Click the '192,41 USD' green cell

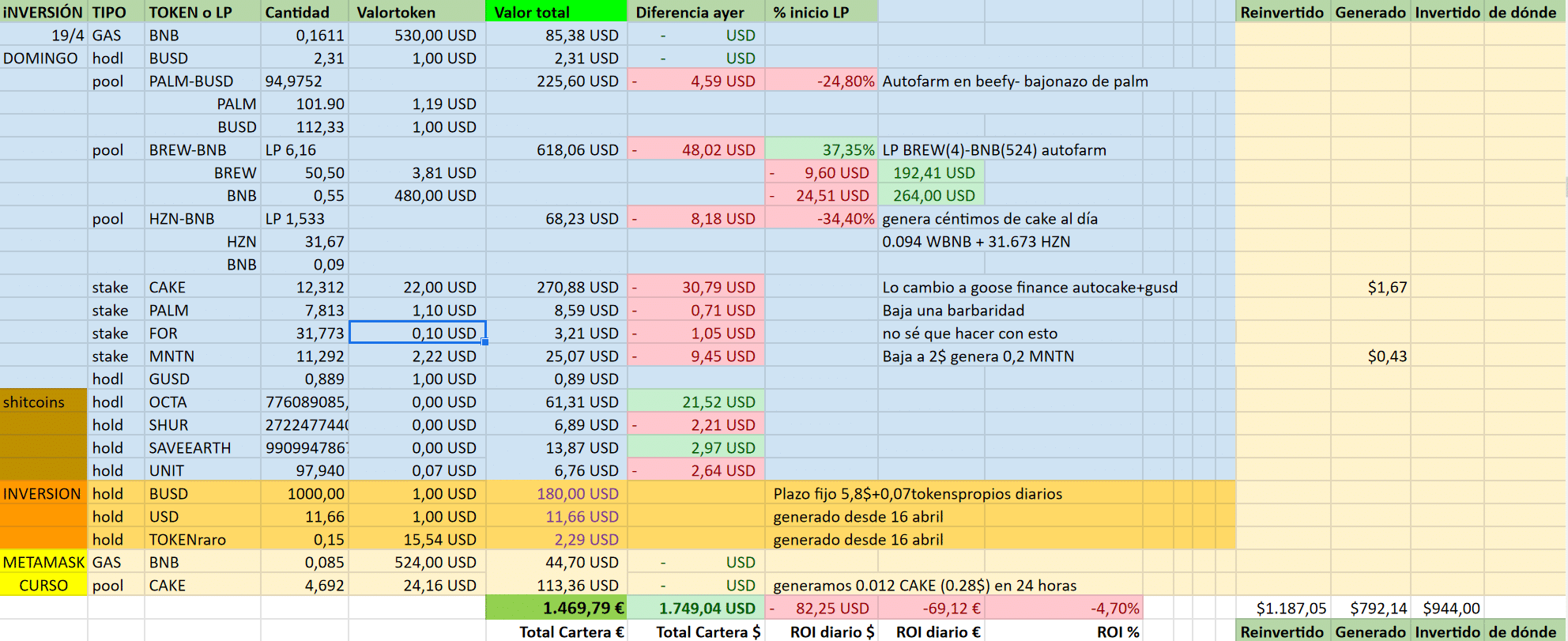(931, 172)
